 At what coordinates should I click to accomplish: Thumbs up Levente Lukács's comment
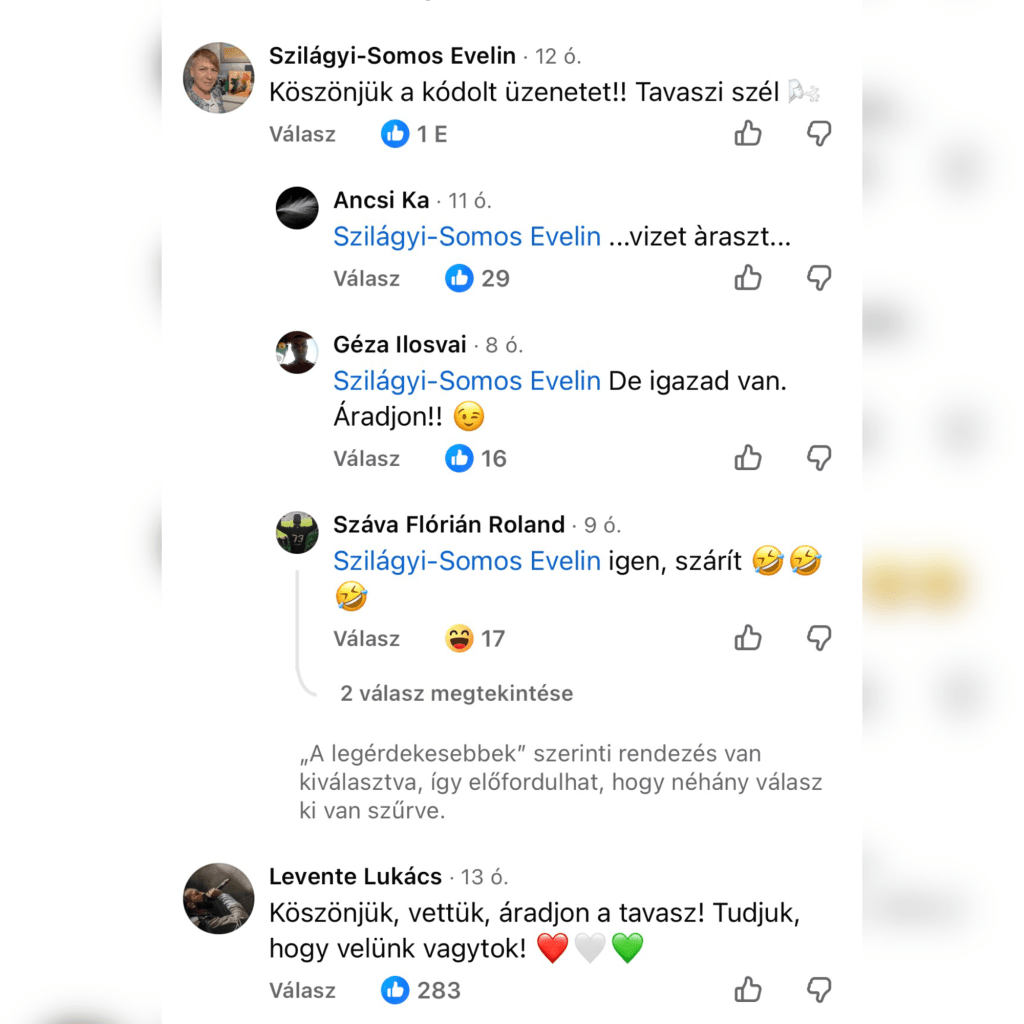[748, 989]
